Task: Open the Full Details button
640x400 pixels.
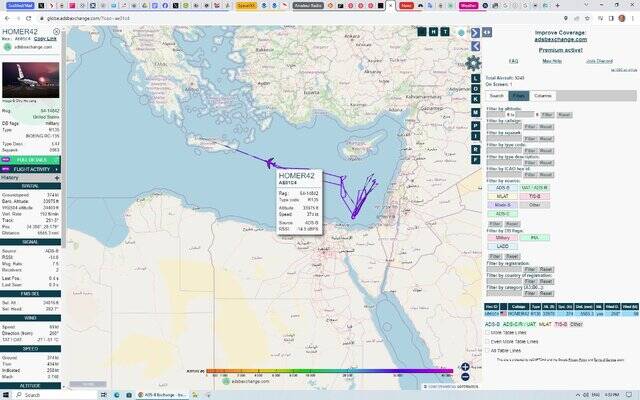Action: [31, 160]
